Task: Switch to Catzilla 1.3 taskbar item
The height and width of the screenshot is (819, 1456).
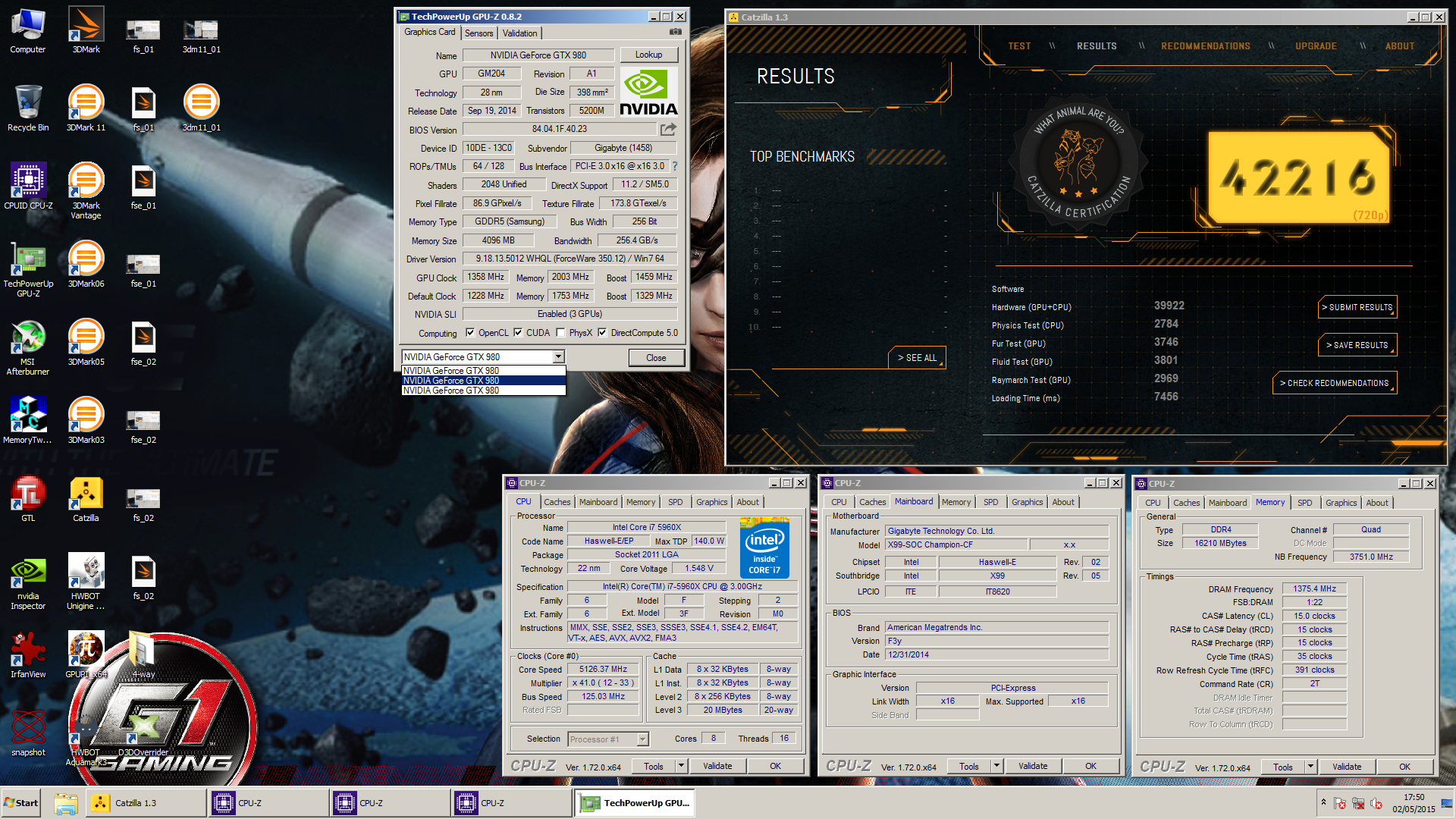Action: coord(144,803)
